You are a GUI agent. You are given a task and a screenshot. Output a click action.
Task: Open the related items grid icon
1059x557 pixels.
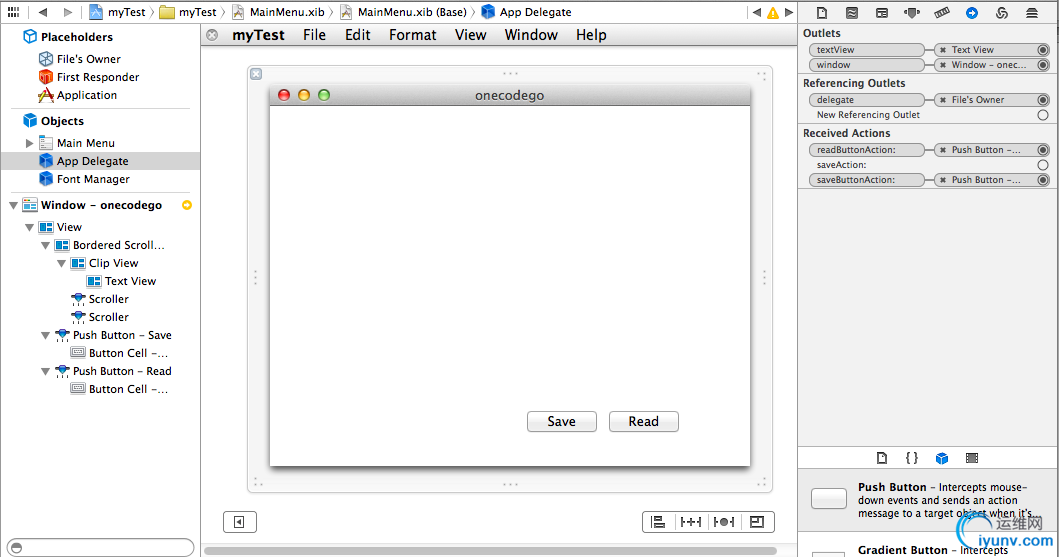point(14,12)
